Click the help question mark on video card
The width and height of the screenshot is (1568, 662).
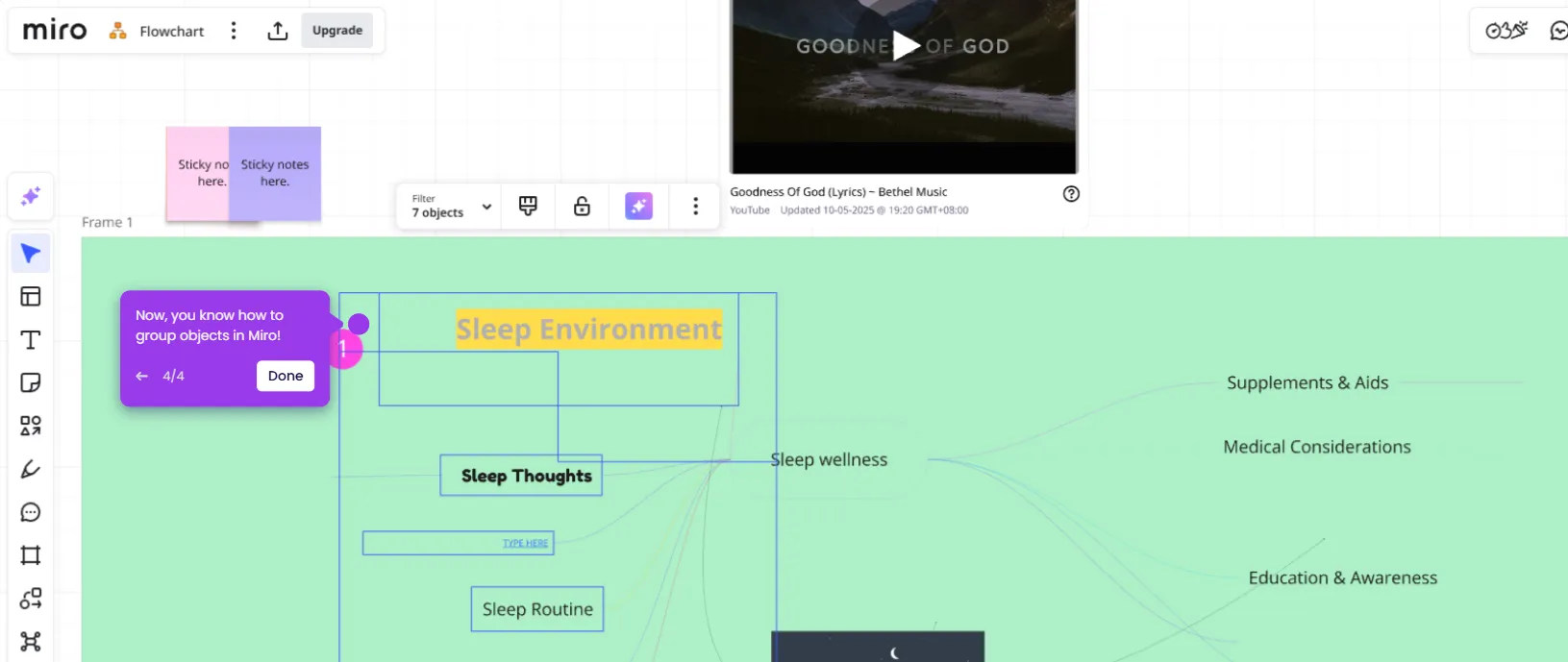coord(1071,193)
